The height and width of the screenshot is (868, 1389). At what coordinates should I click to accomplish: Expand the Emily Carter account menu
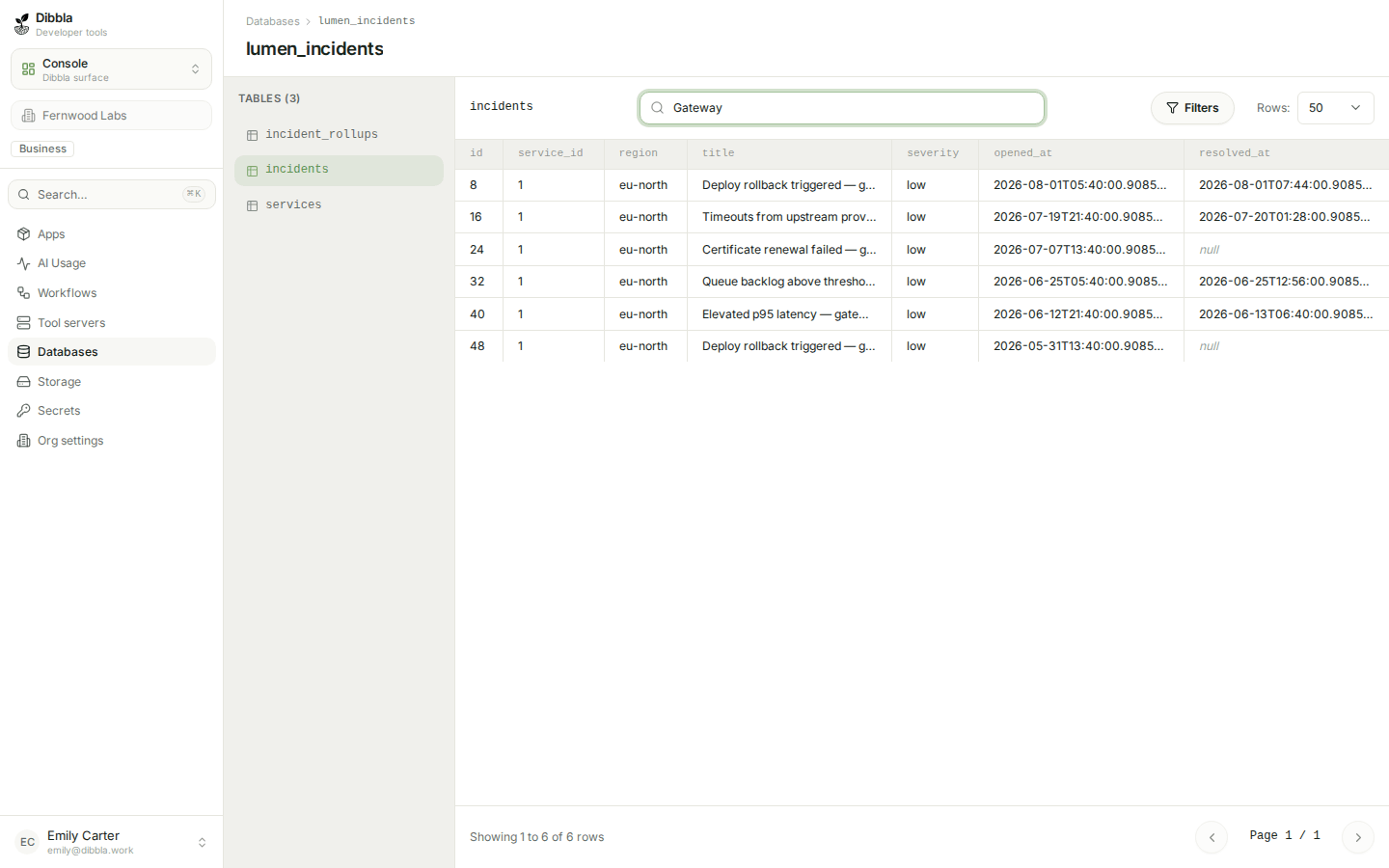pyautogui.click(x=111, y=842)
